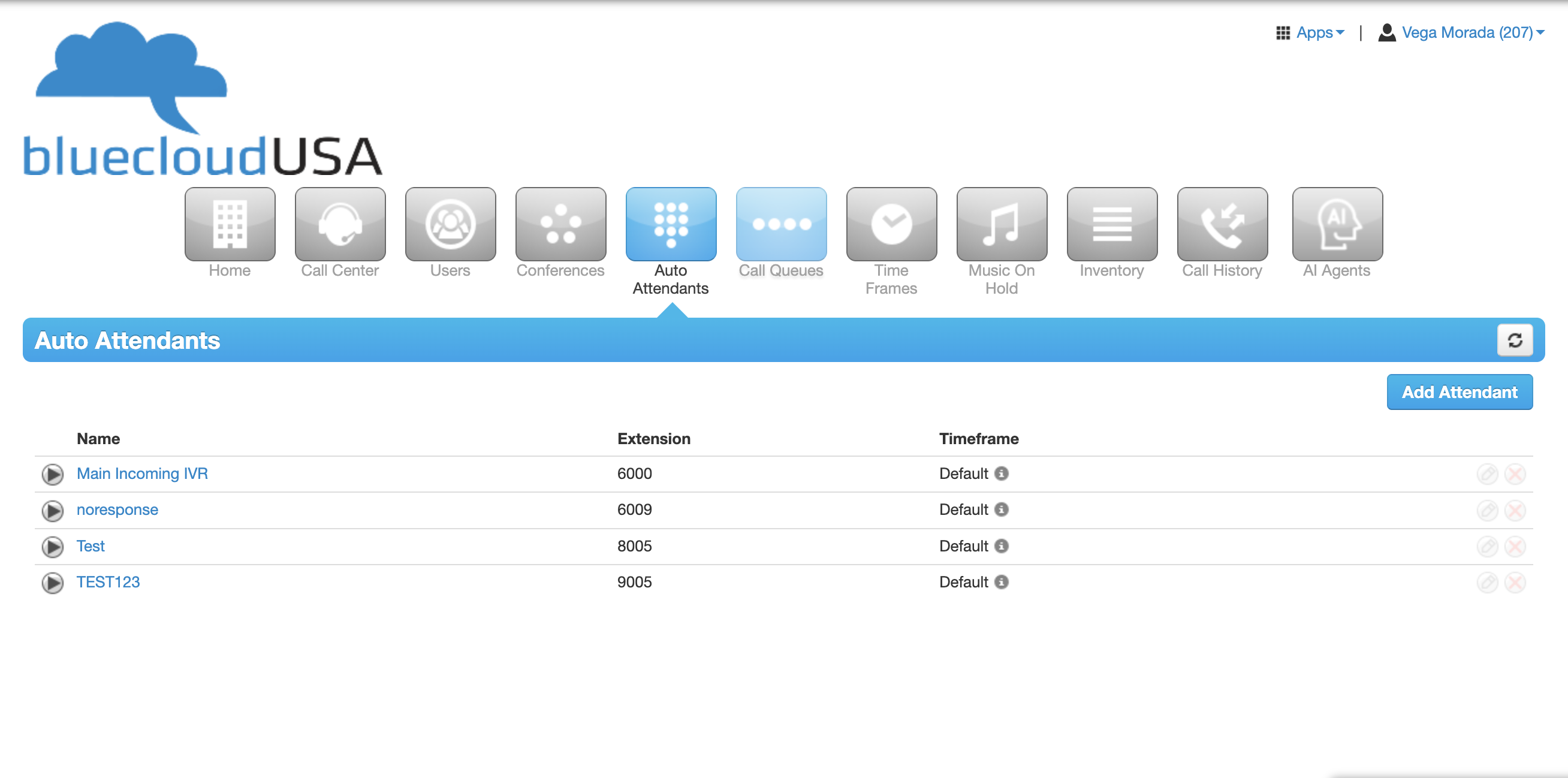
Task: Select the Call Queues icon
Action: pos(780,224)
